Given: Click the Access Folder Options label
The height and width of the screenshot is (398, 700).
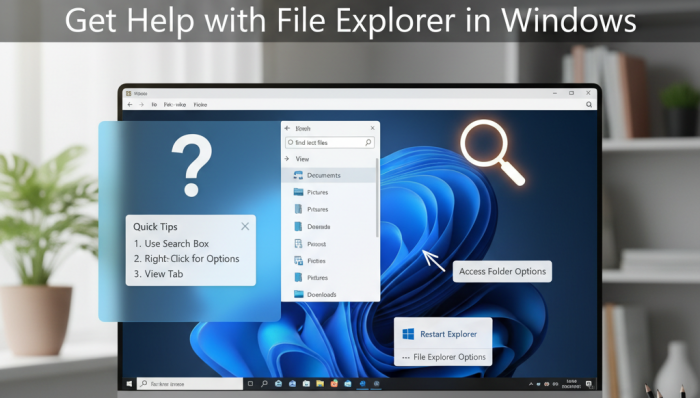Looking at the screenshot, I should [502, 271].
